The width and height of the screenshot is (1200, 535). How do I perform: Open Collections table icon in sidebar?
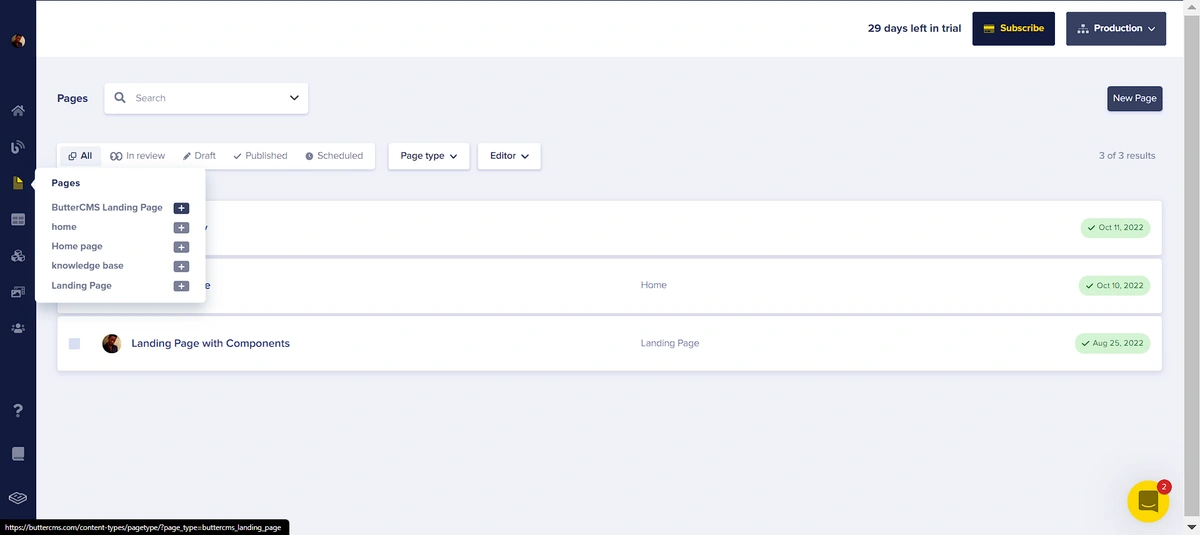(18, 219)
